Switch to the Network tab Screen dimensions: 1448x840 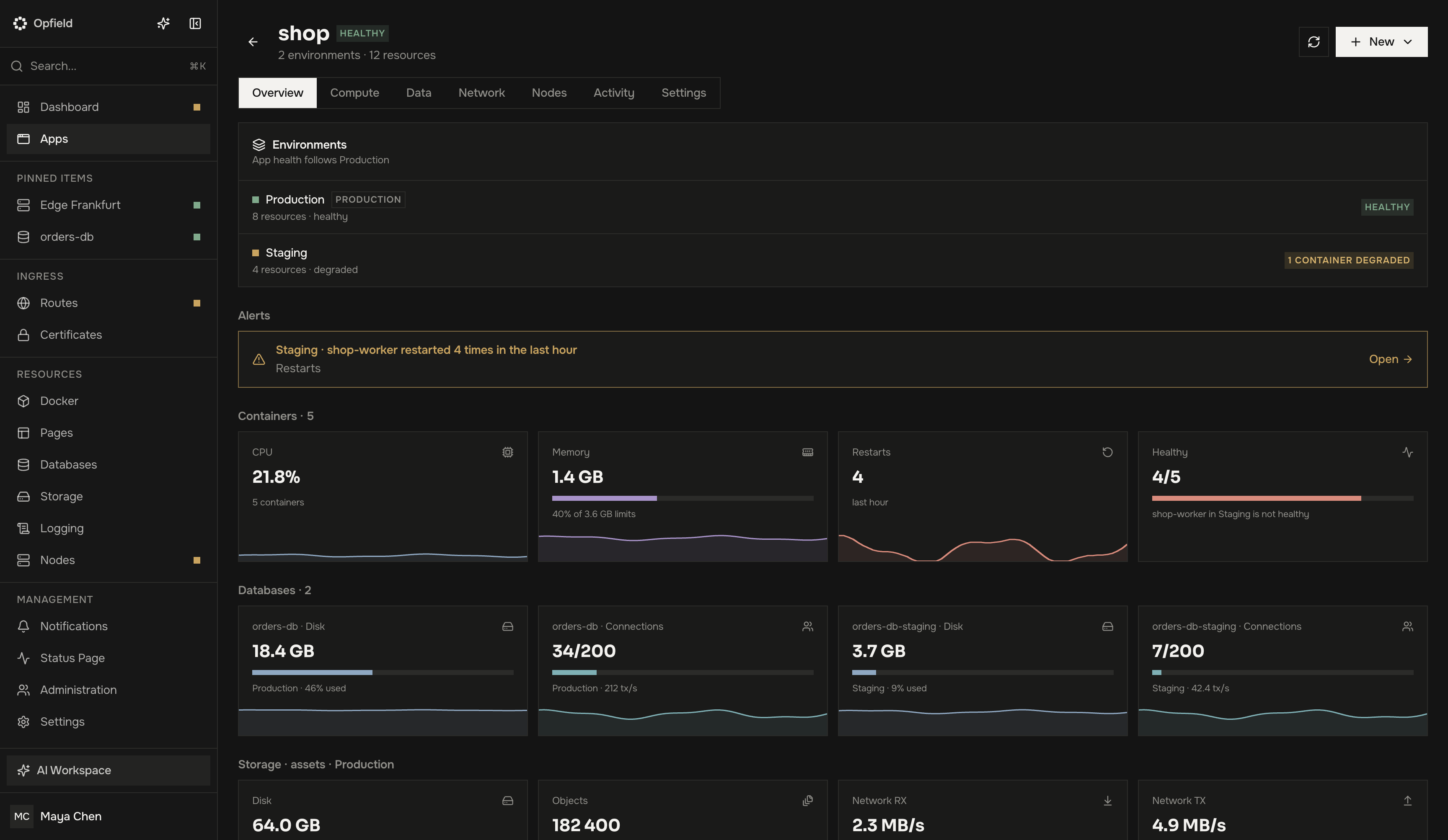point(481,93)
